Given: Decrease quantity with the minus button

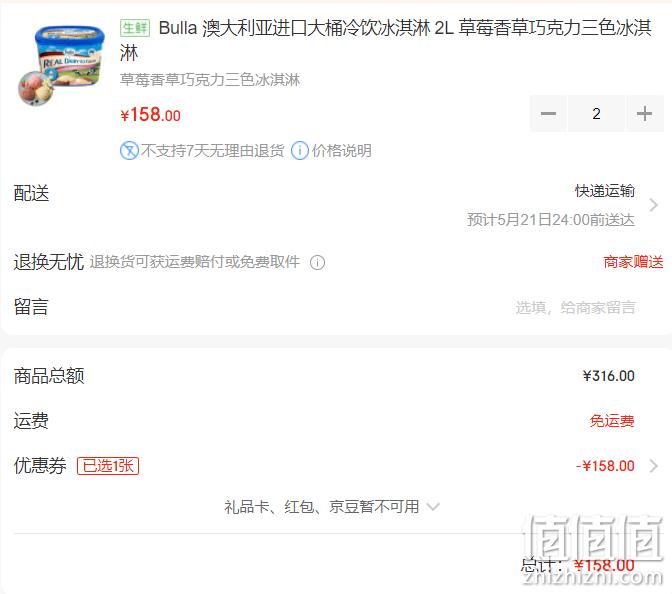Looking at the screenshot, I should click(548, 114).
